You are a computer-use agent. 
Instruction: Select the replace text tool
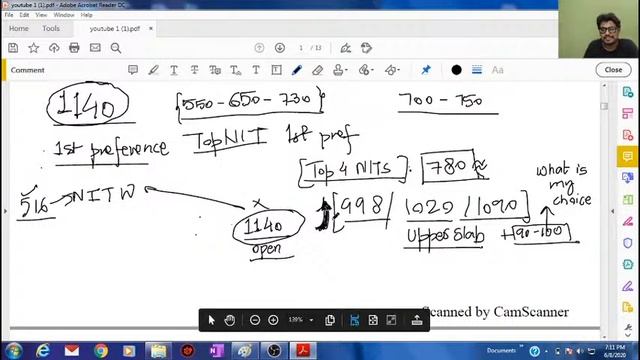pos(215,70)
